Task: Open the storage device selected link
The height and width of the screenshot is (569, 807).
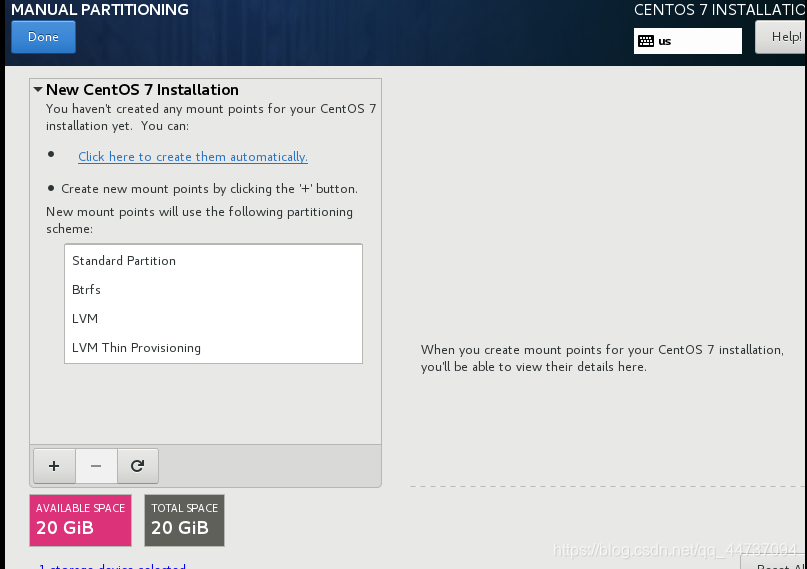Action: coord(112,566)
